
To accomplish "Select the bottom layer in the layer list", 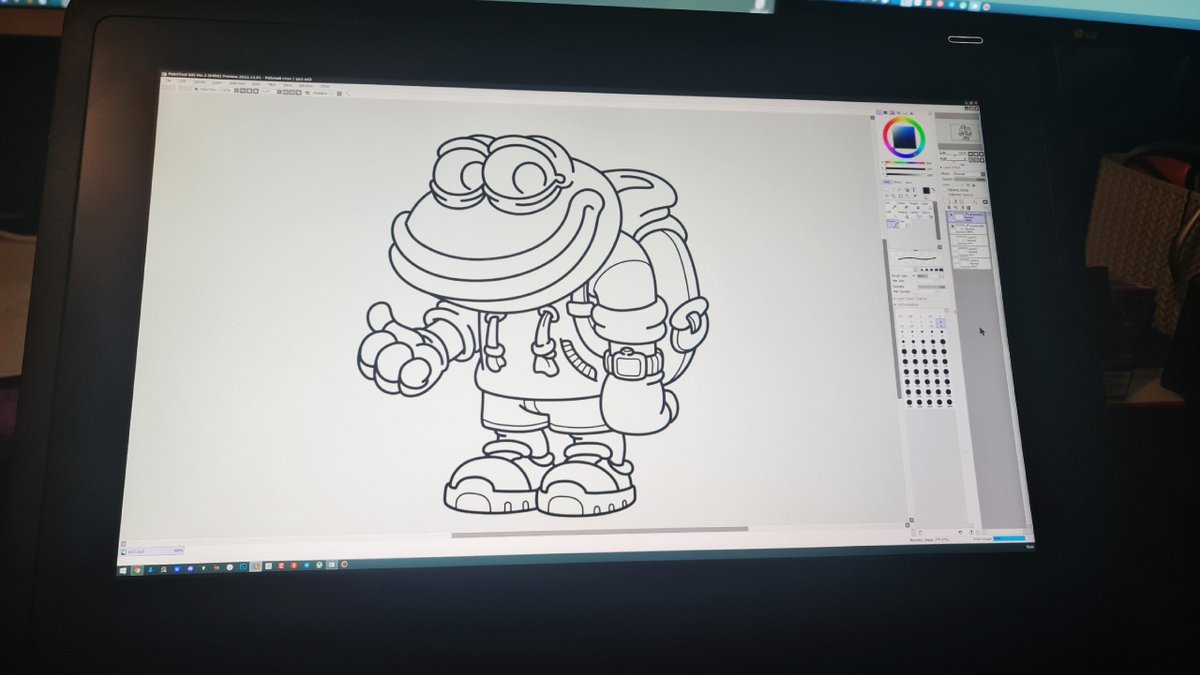I will (x=970, y=263).
